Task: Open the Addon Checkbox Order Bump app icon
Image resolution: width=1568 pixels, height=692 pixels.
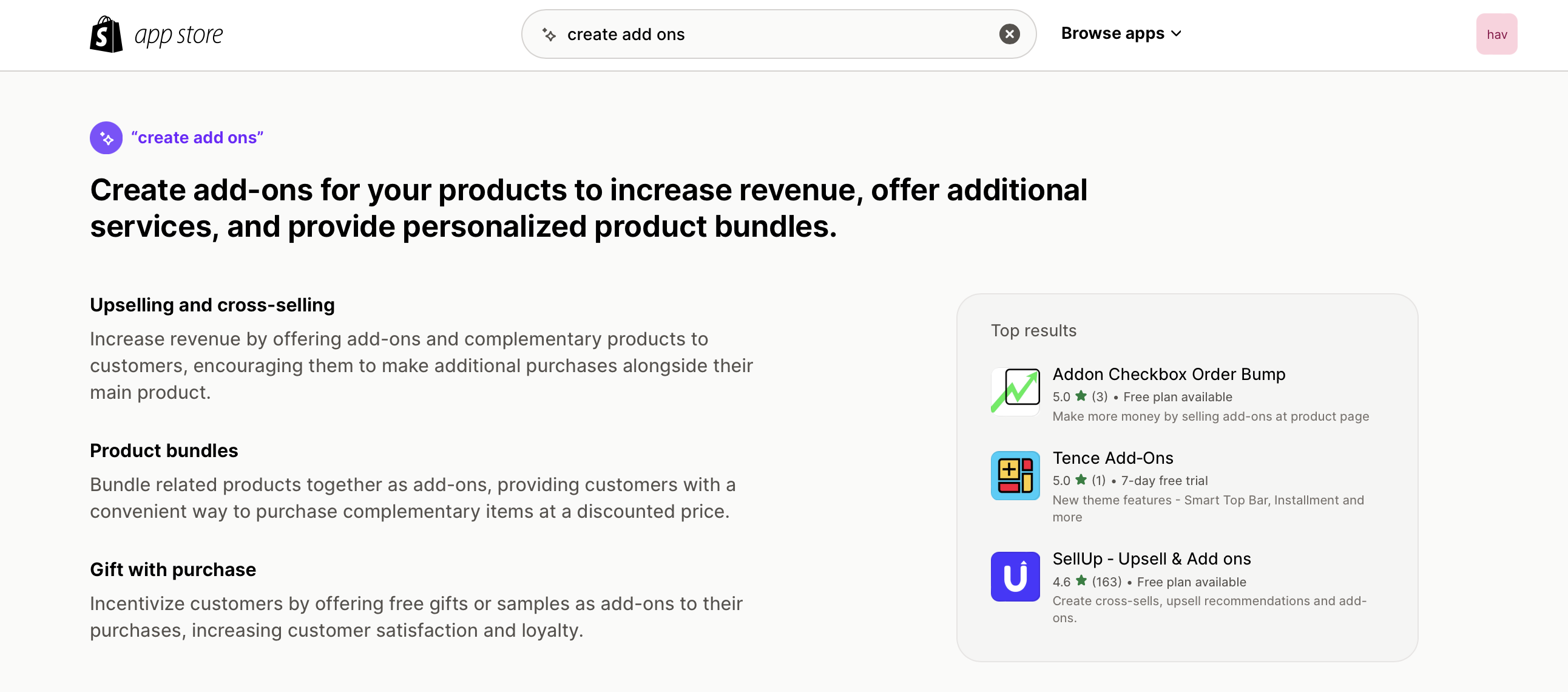Action: 1015,392
